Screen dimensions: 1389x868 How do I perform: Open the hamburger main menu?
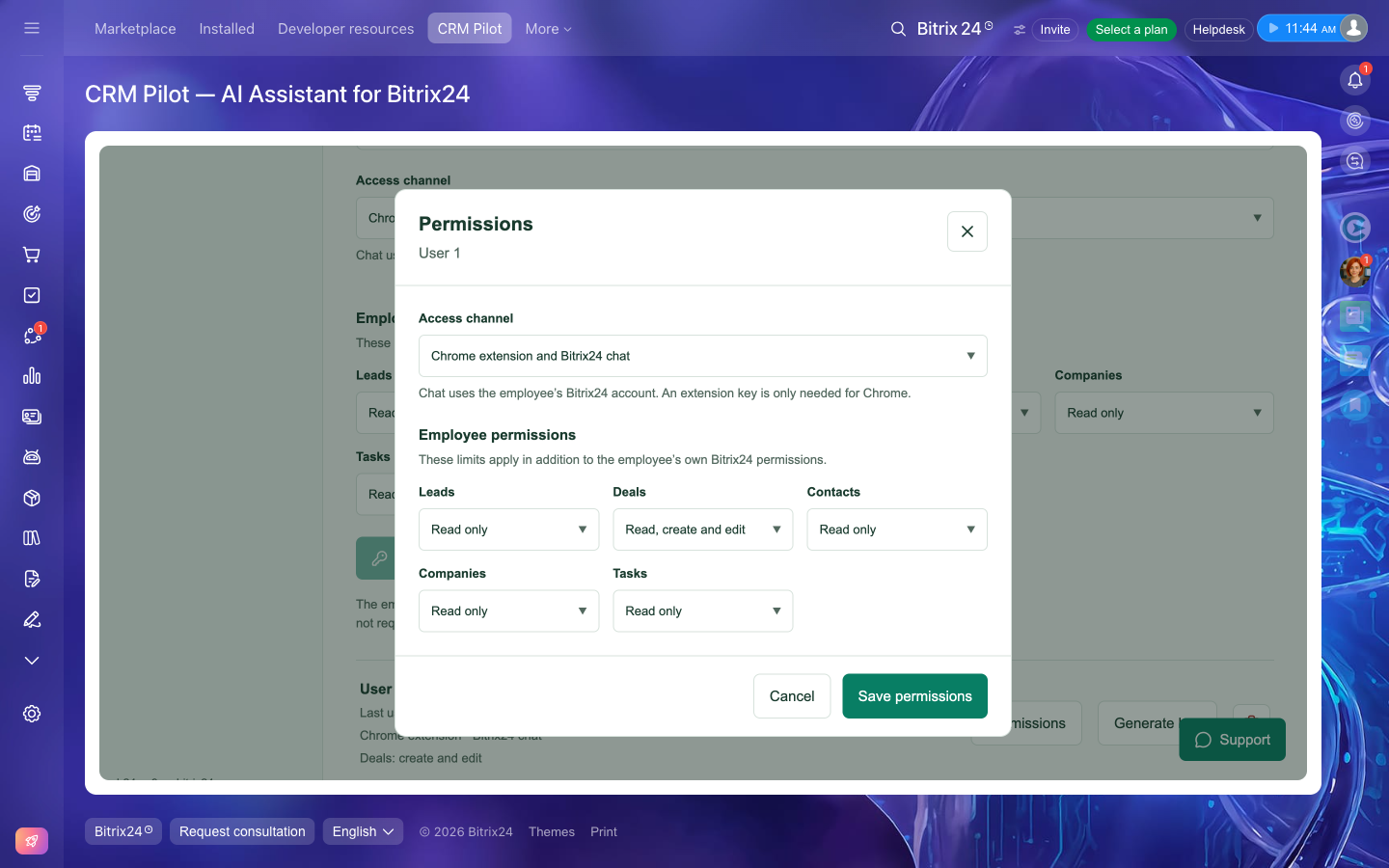(32, 28)
